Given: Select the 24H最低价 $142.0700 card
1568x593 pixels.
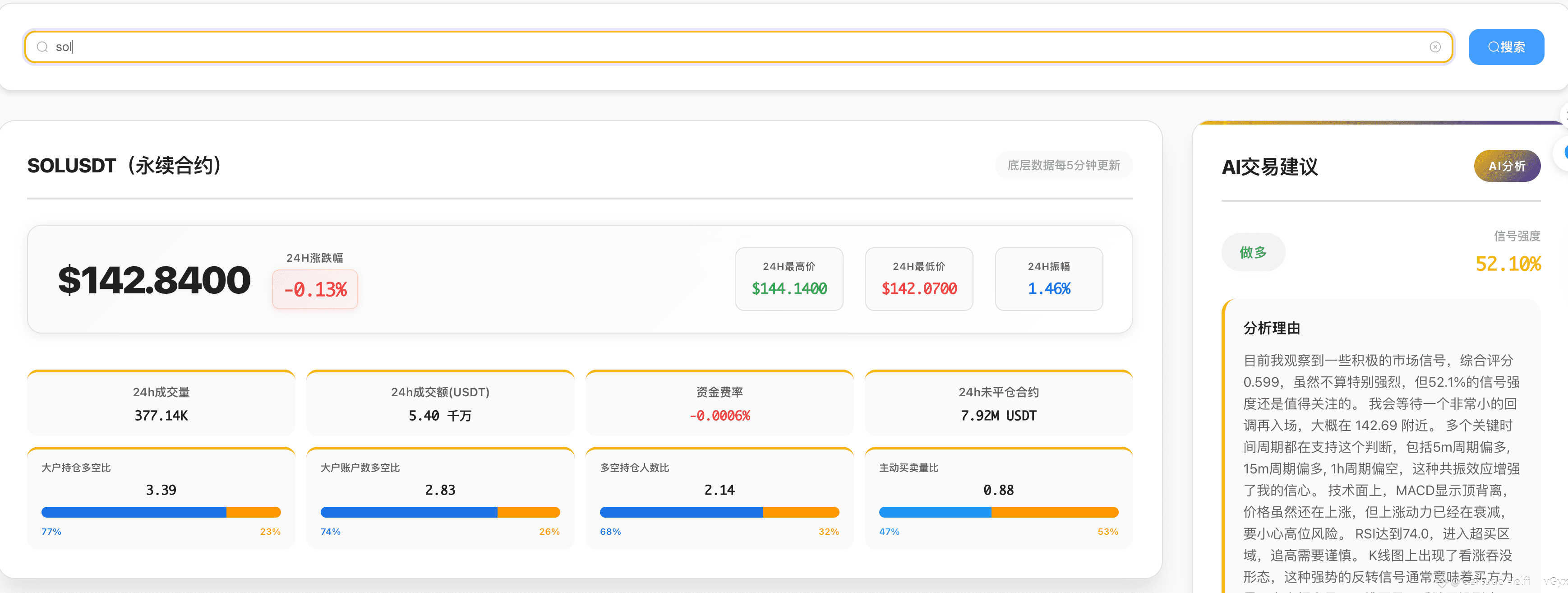Looking at the screenshot, I should 918,279.
